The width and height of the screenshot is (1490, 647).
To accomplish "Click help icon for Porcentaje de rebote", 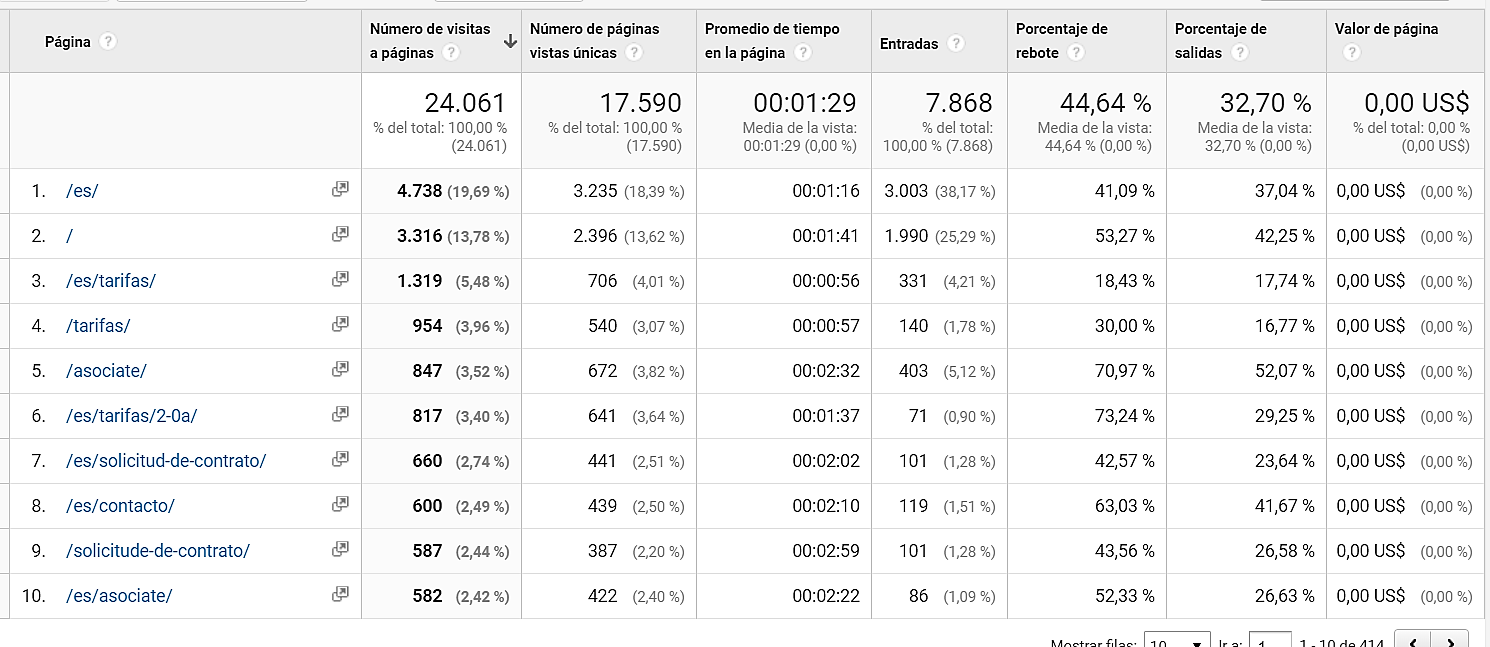I will pyautogui.click(x=1076, y=53).
